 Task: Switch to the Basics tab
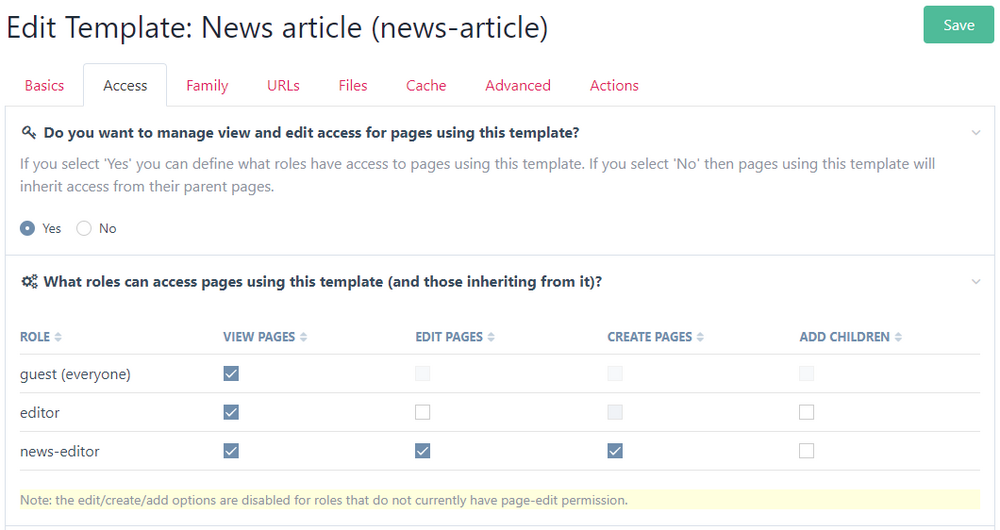pos(44,86)
